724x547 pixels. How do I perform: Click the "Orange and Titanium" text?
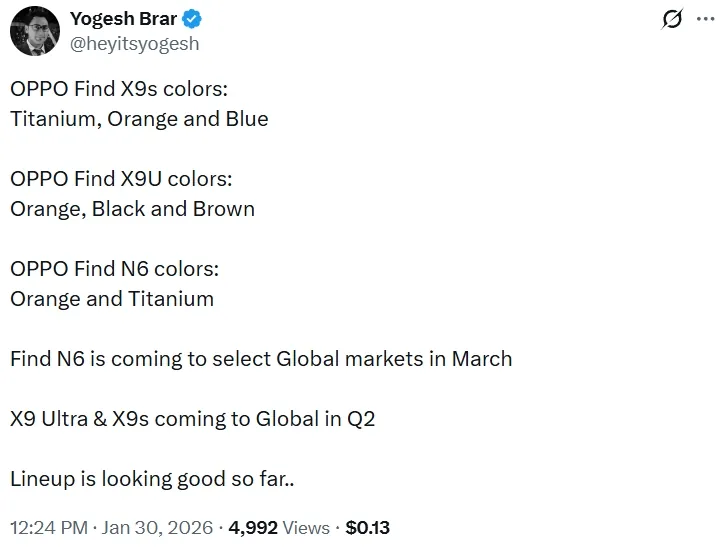[x=112, y=299]
